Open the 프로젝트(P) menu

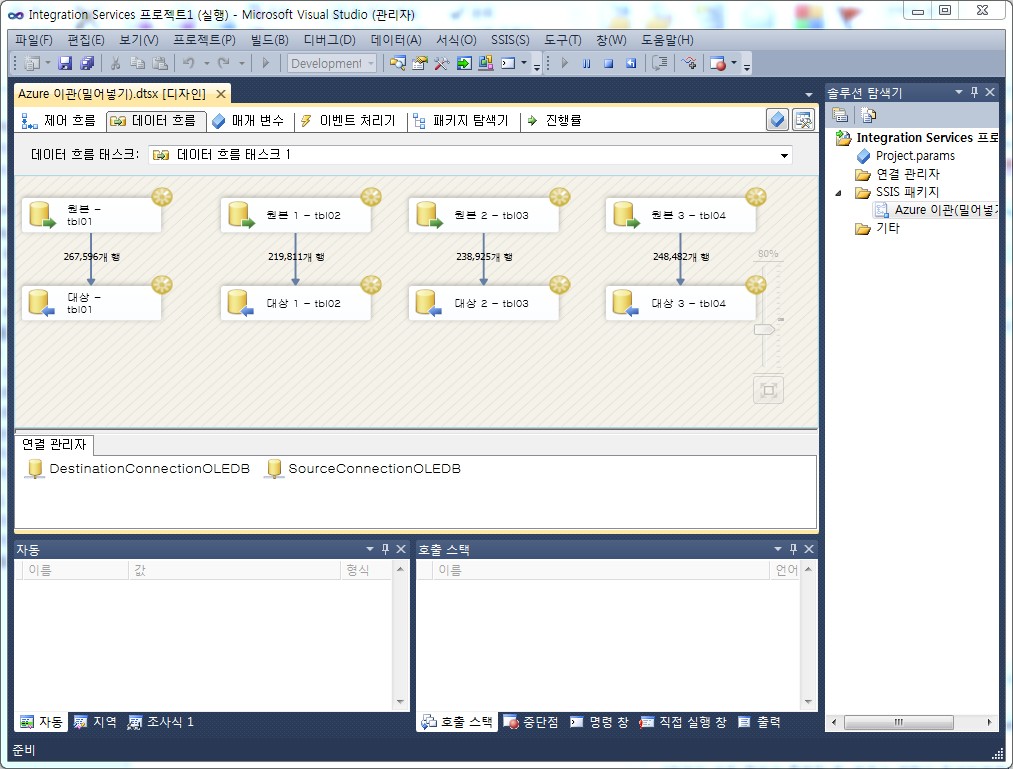tap(204, 40)
